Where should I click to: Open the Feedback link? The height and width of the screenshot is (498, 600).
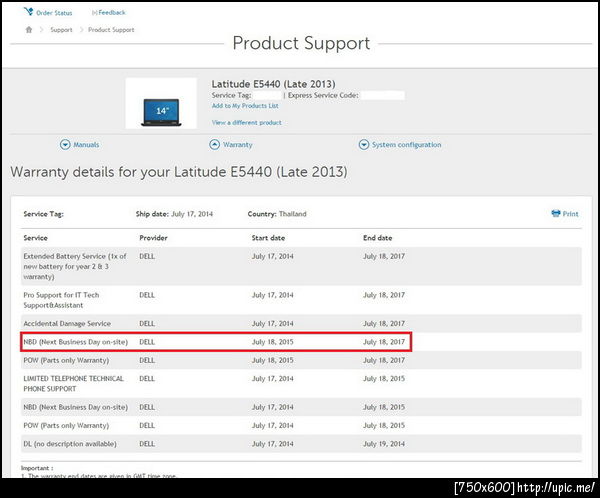(112, 13)
